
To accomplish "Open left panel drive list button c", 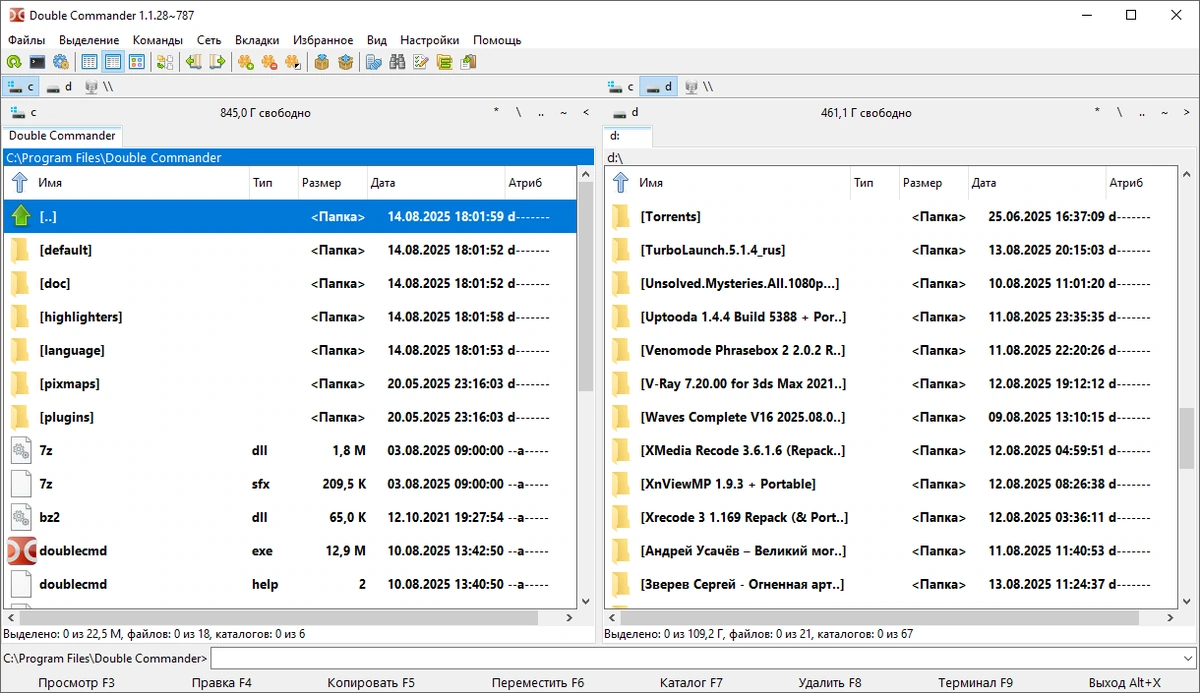I will point(24,113).
